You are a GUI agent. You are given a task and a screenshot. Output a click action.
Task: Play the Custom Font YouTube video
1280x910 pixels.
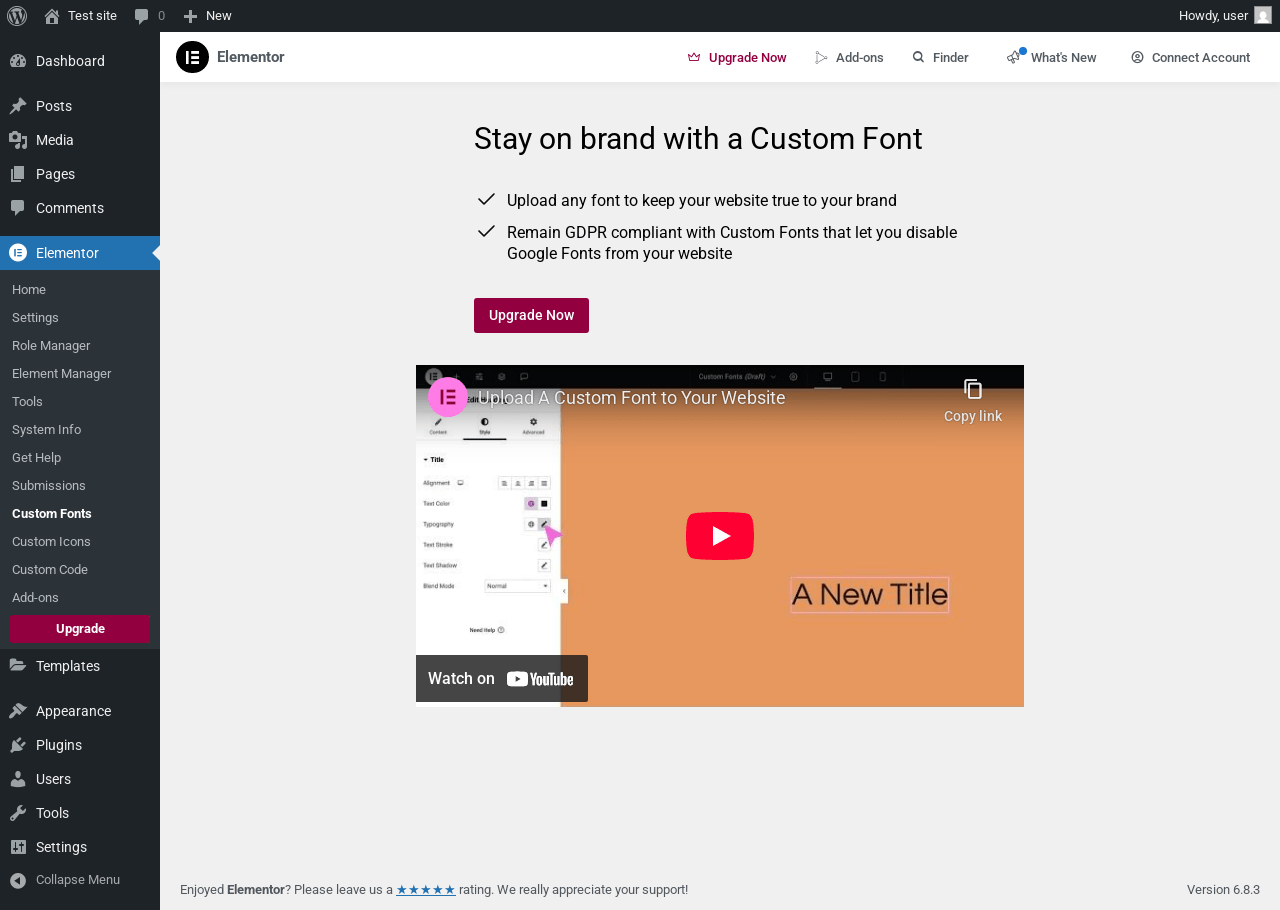[720, 536]
